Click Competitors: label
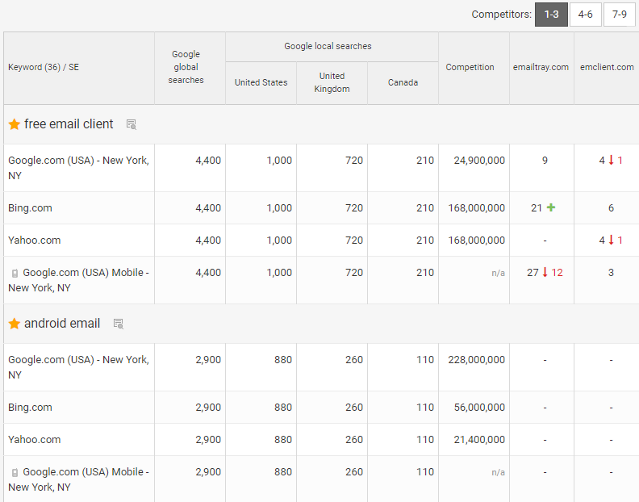 click(x=501, y=15)
